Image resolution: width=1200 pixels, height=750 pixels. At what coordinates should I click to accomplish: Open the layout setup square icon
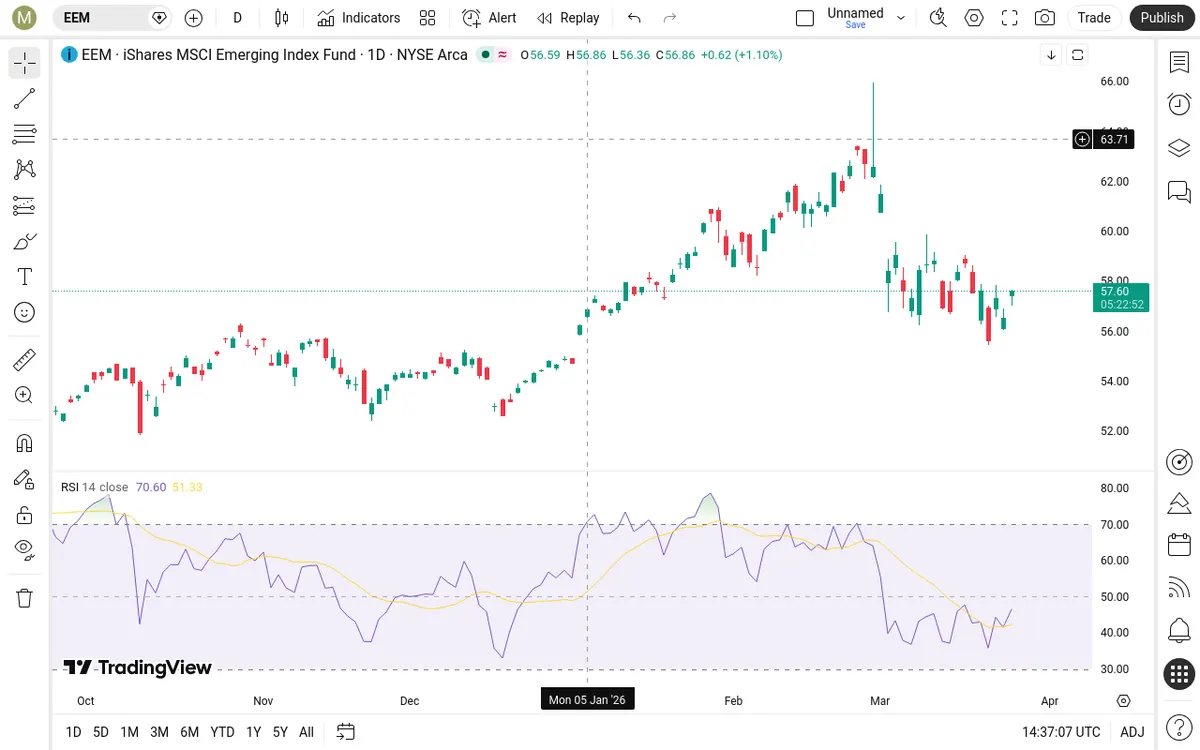point(805,18)
